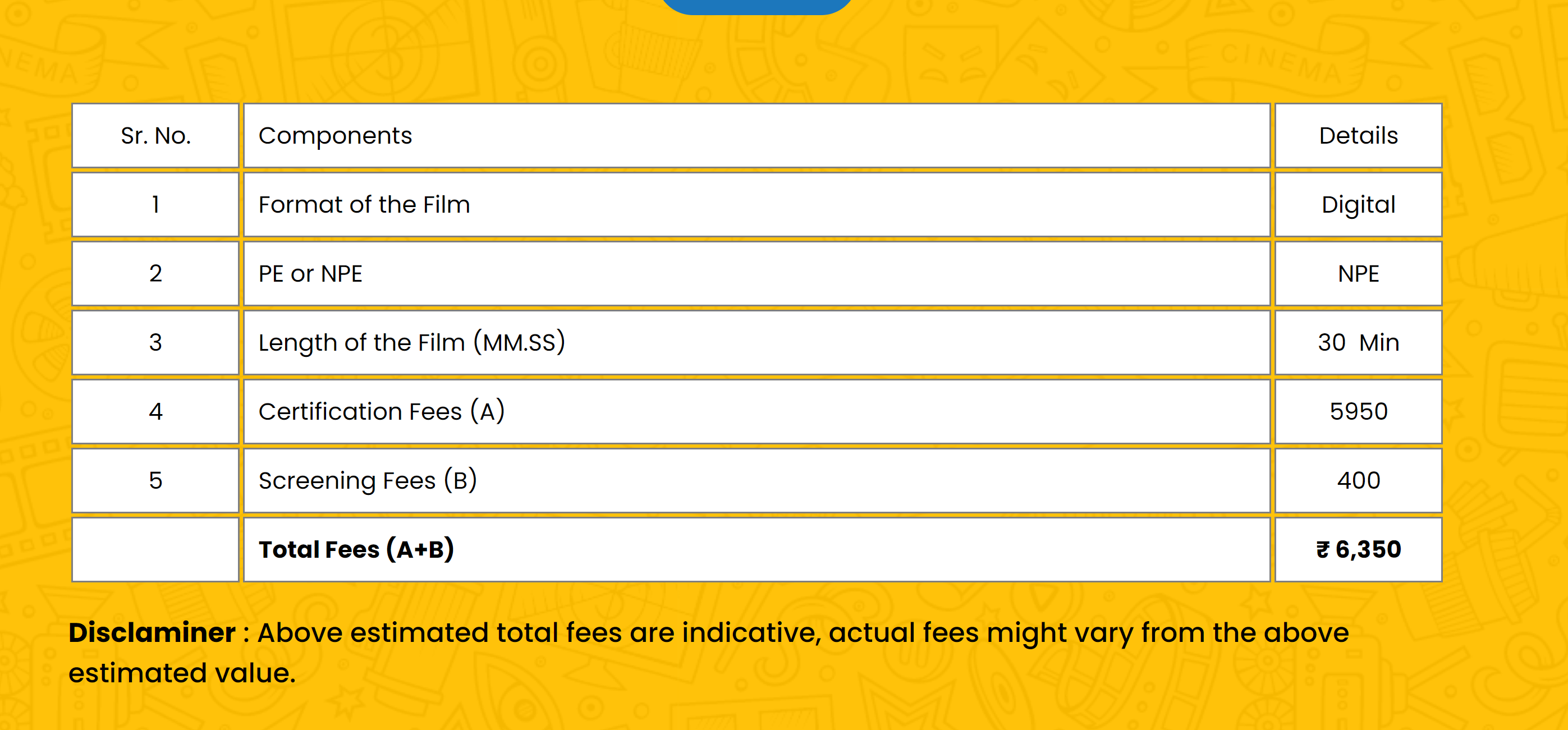Click the 5950 fee value
The image size is (1568, 730).
point(1358,412)
